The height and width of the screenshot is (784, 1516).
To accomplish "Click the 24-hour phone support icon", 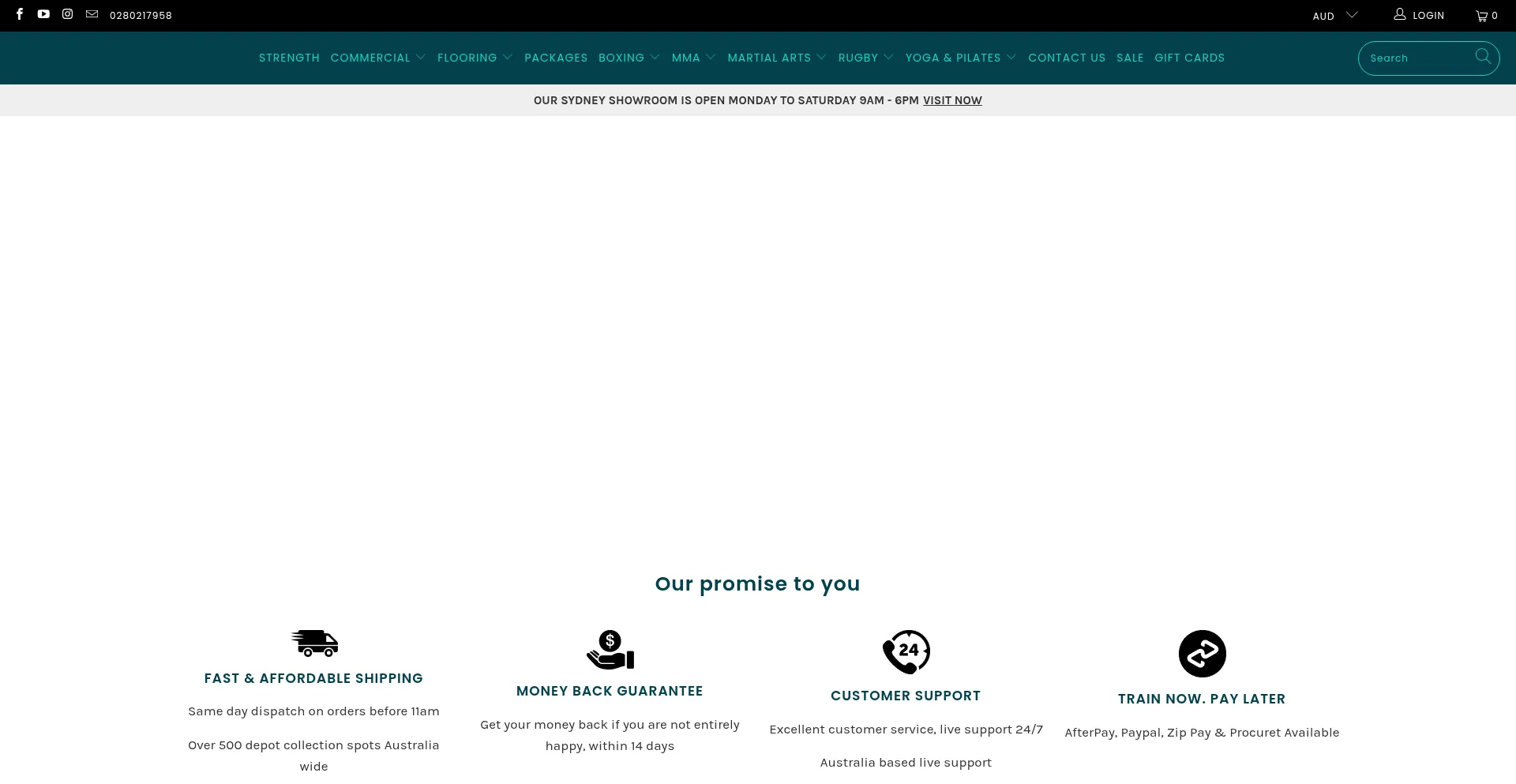I will (906, 652).
